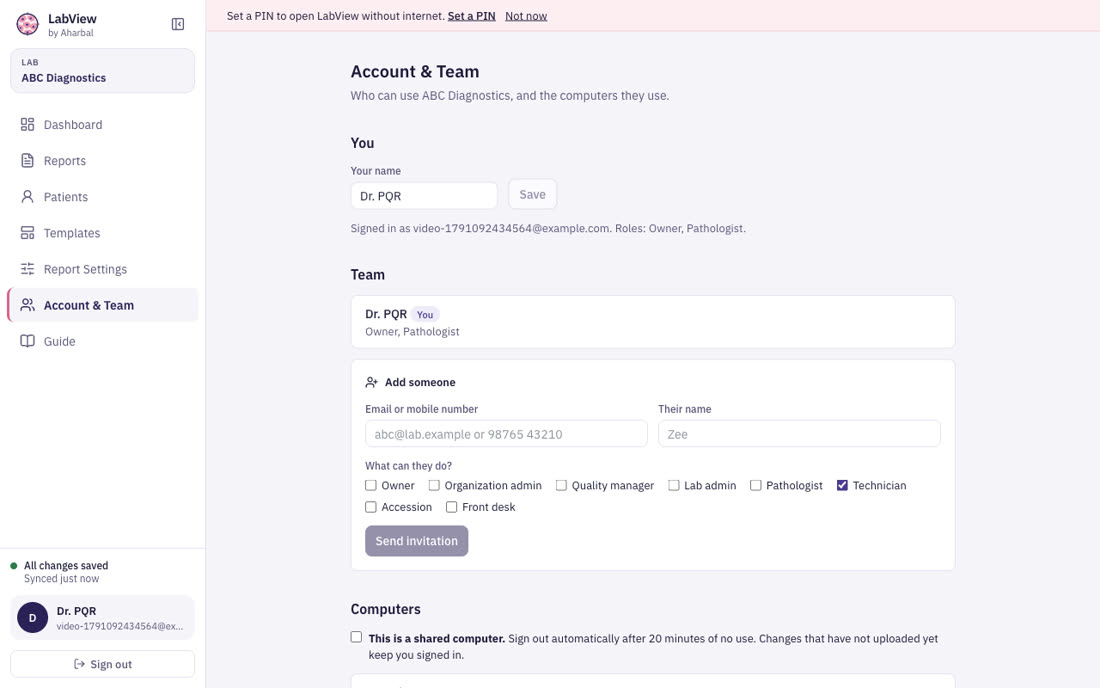The width and height of the screenshot is (1100, 688).
Task: Click the Account & Team people icon
Action: click(x=27, y=305)
